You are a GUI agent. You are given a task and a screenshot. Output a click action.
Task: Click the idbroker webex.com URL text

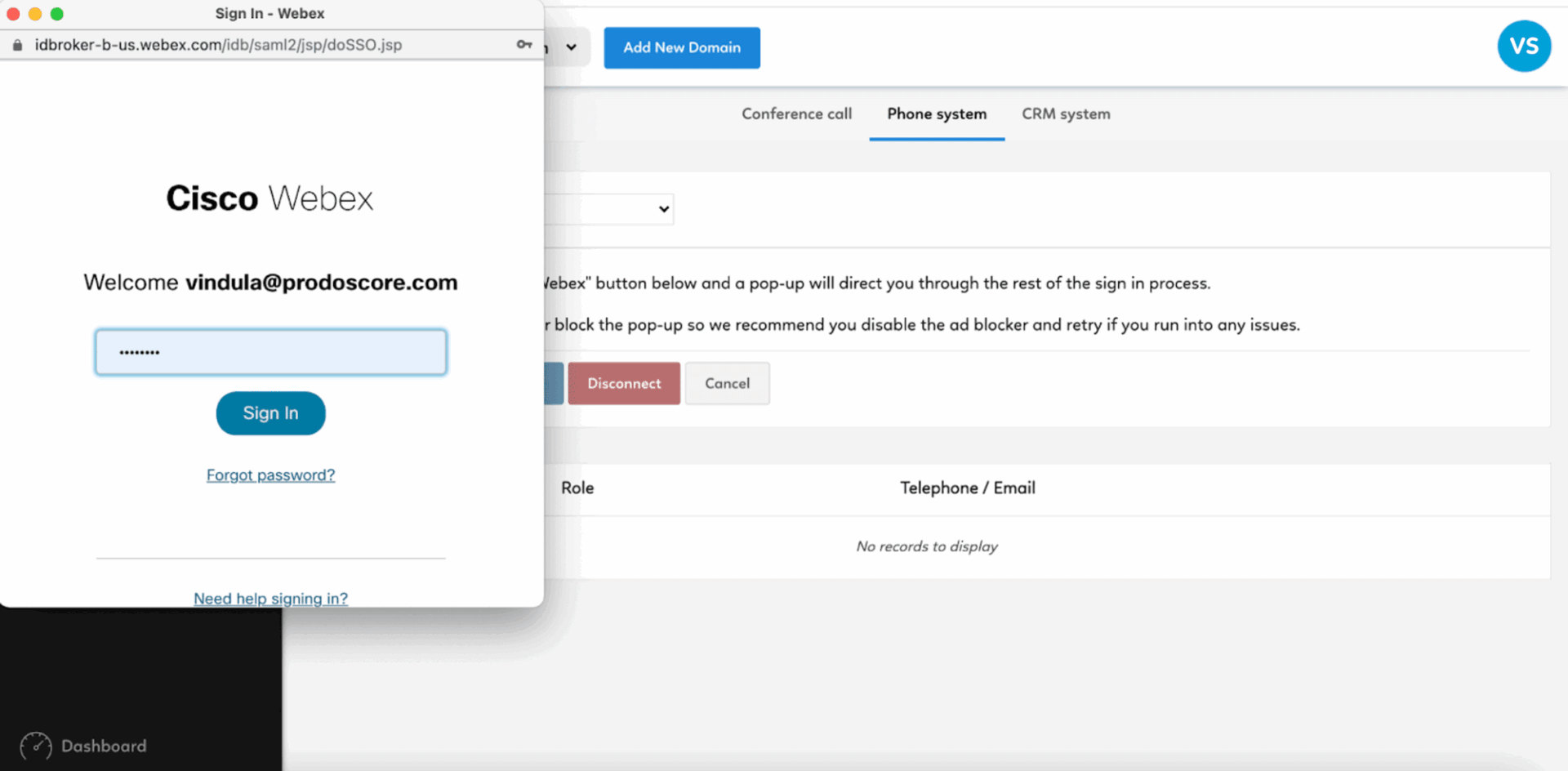click(218, 45)
